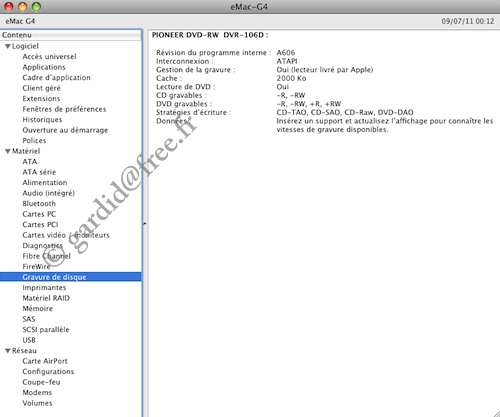Select the Diagnostics entry

point(42,246)
